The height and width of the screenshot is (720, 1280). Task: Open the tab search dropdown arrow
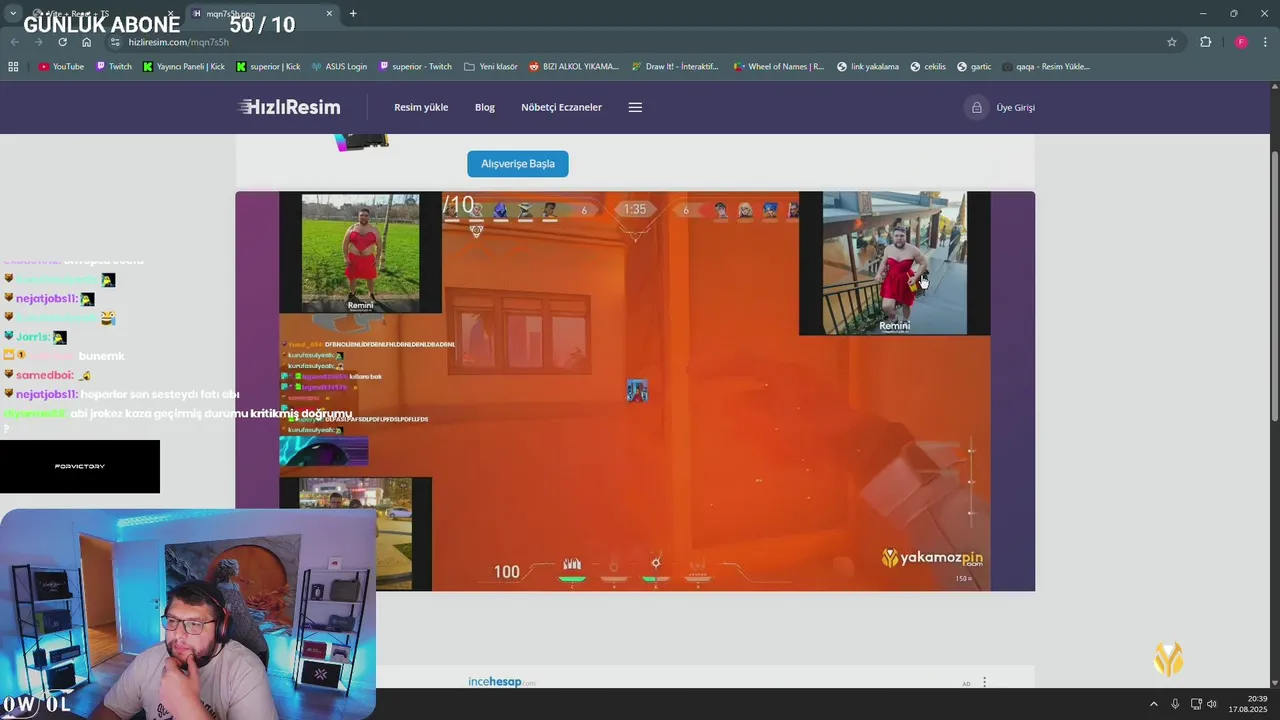13,14
